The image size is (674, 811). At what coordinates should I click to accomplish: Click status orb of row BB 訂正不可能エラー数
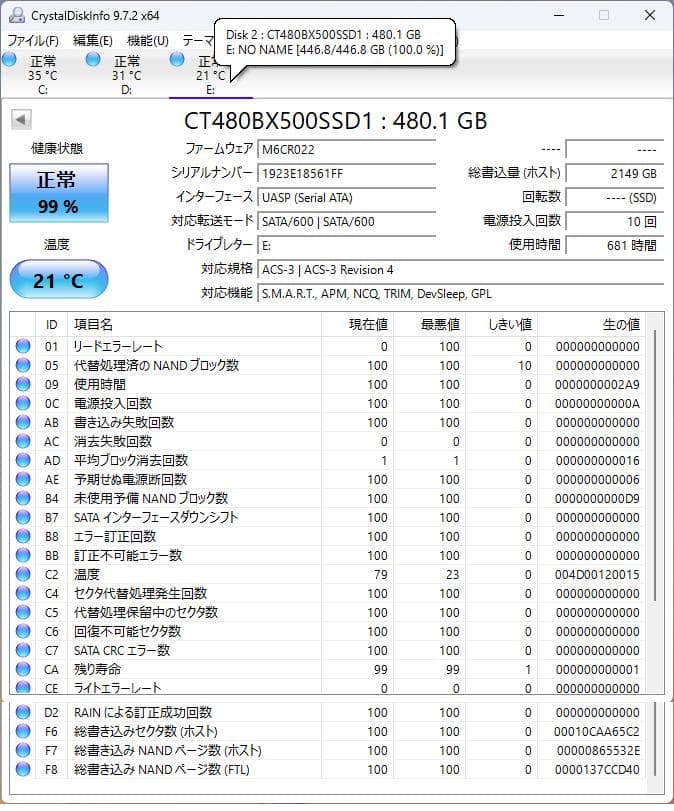click(23, 555)
